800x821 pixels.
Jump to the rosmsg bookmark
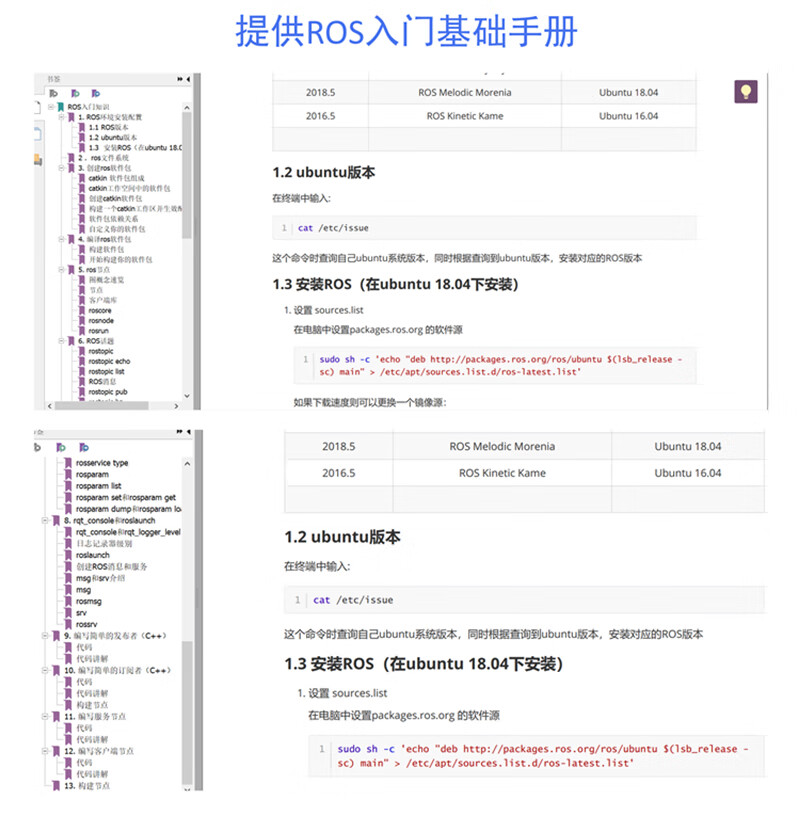point(90,600)
